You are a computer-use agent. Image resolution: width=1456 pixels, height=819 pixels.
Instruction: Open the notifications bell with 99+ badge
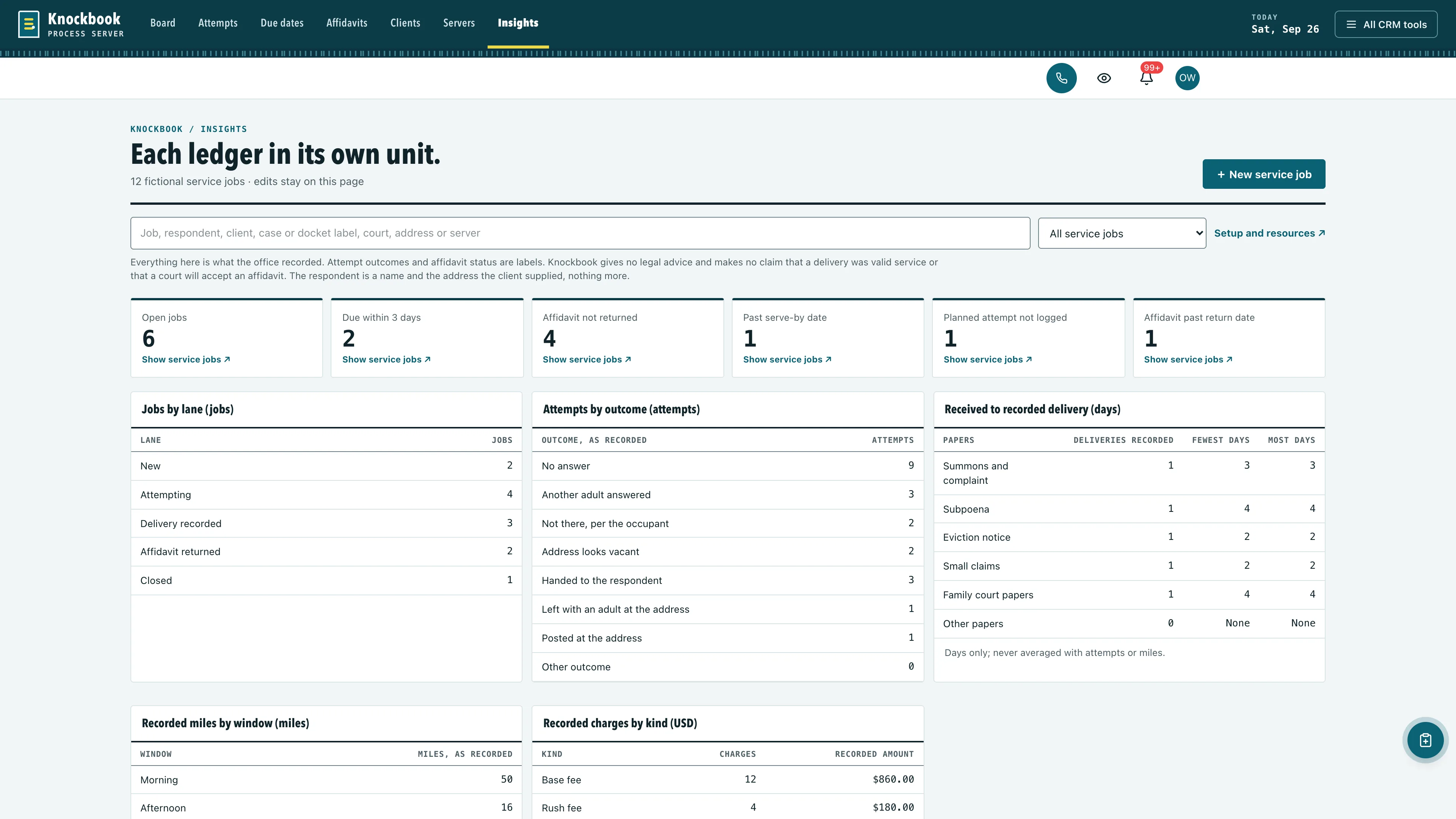pyautogui.click(x=1146, y=78)
